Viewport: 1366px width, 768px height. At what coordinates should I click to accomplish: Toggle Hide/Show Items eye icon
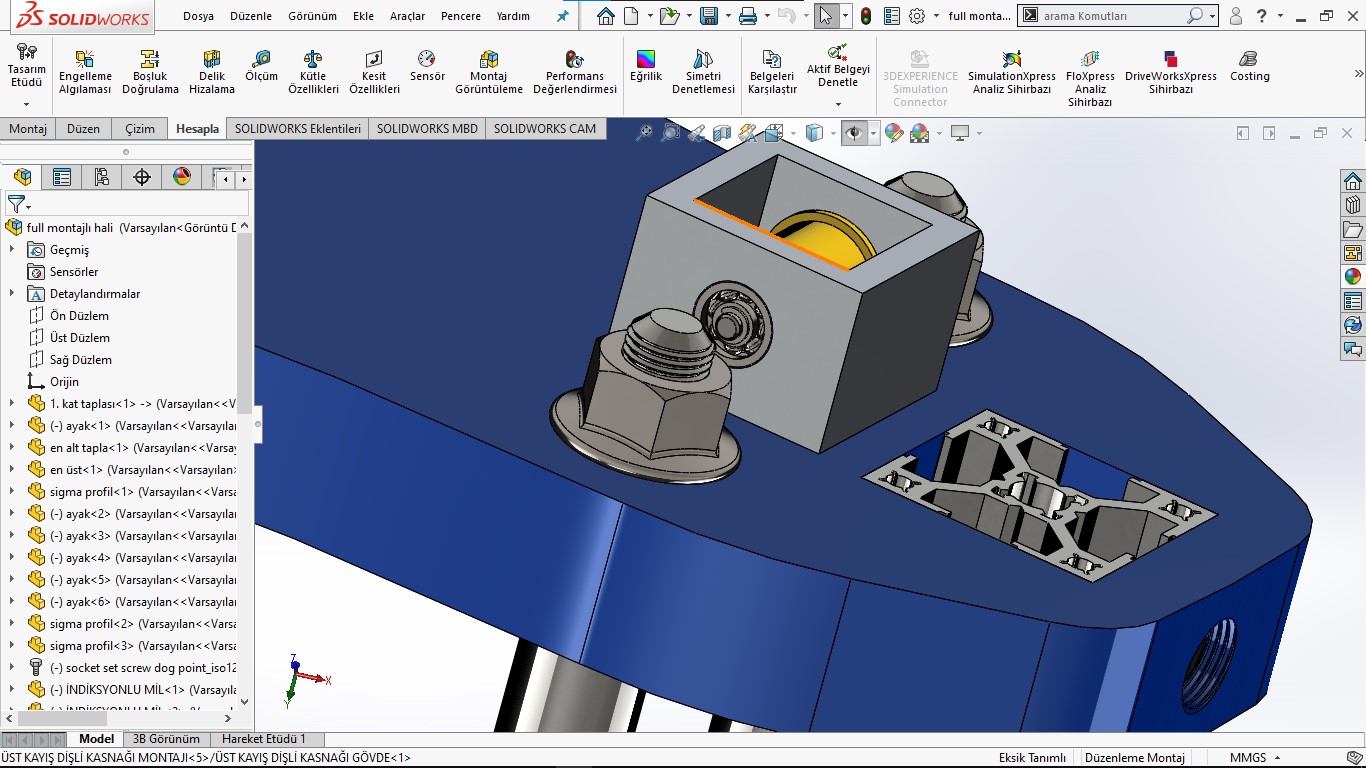click(854, 133)
